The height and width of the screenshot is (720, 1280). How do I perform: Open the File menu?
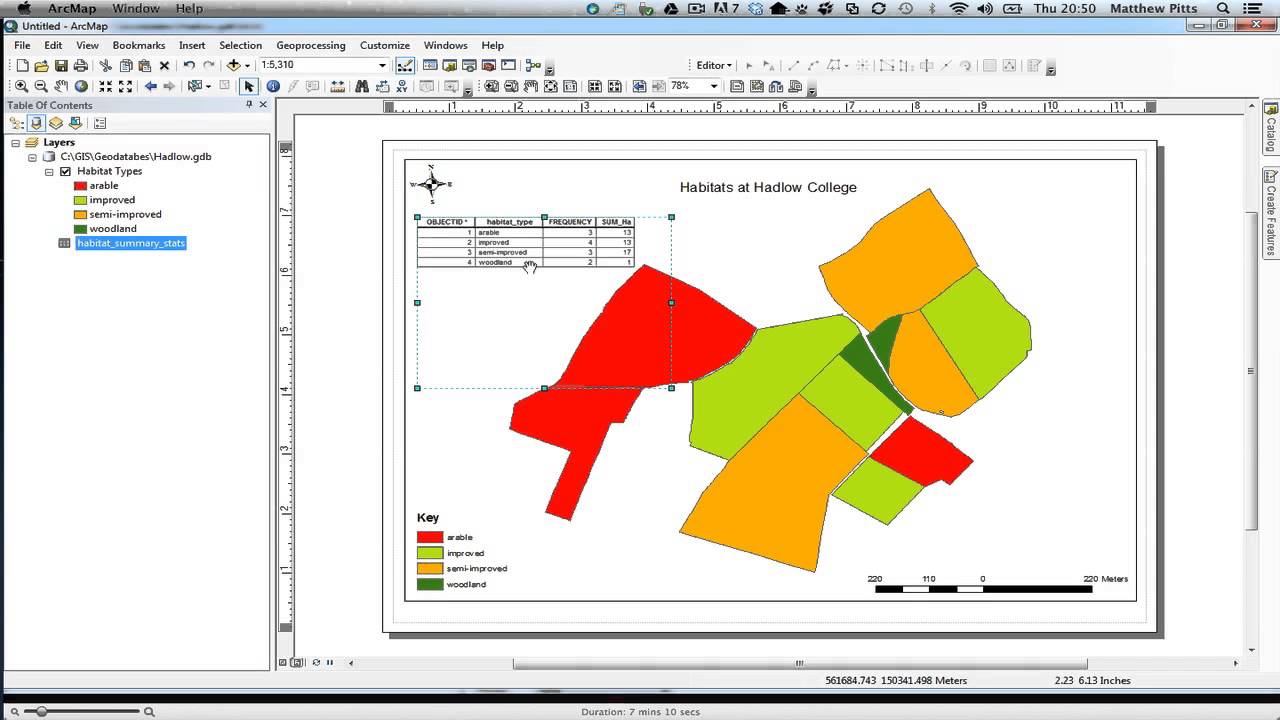pyautogui.click(x=22, y=45)
